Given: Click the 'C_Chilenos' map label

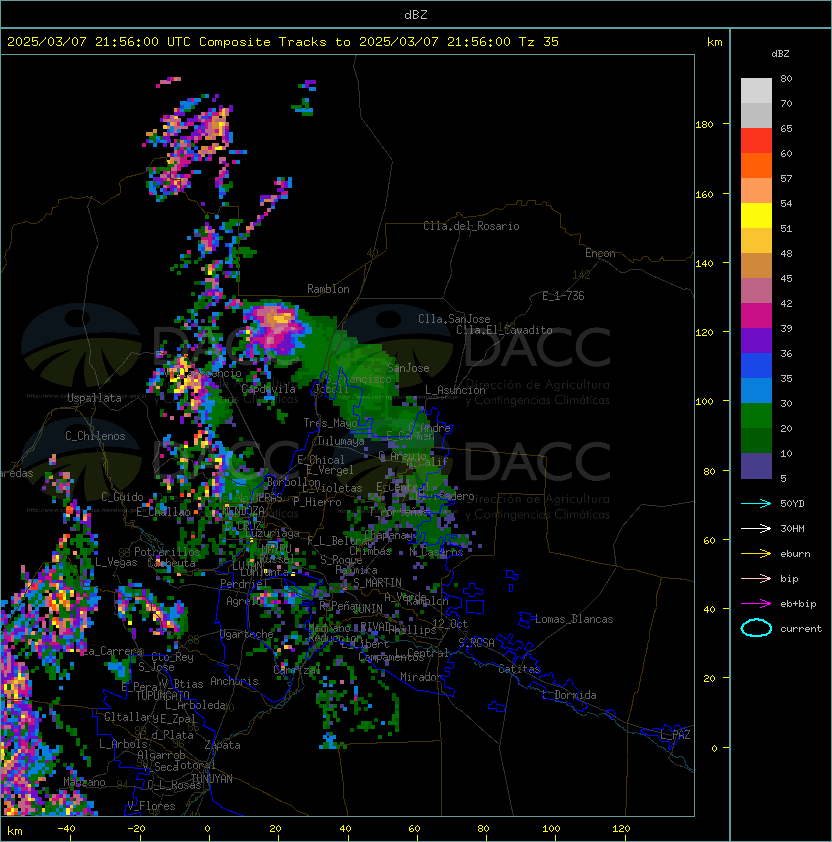Looking at the screenshot, I should [95, 436].
